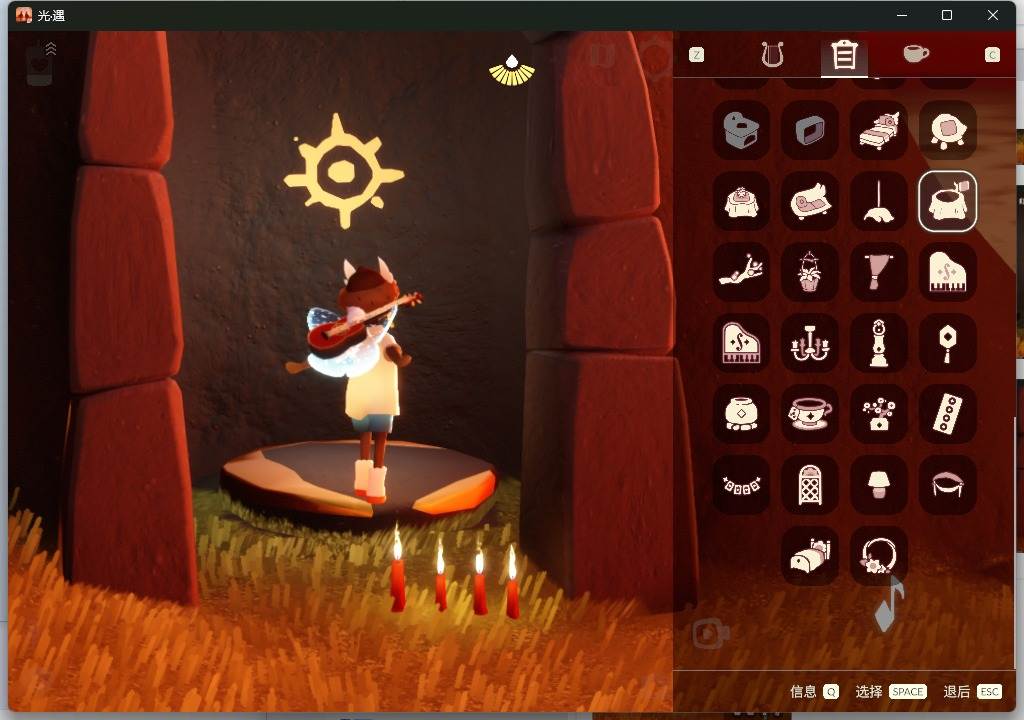Viewport: 1024px width, 720px height.
Task: Select the flower arrangement box prop
Action: pyautogui.click(x=879, y=414)
